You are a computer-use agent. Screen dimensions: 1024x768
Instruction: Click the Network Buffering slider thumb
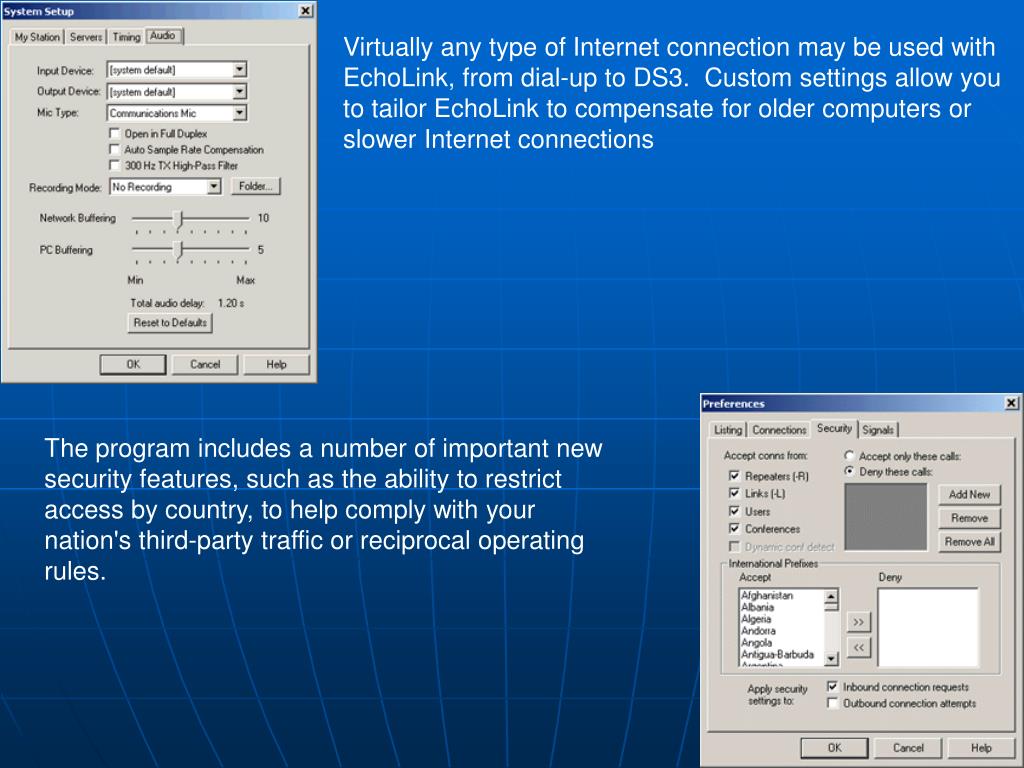click(180, 220)
